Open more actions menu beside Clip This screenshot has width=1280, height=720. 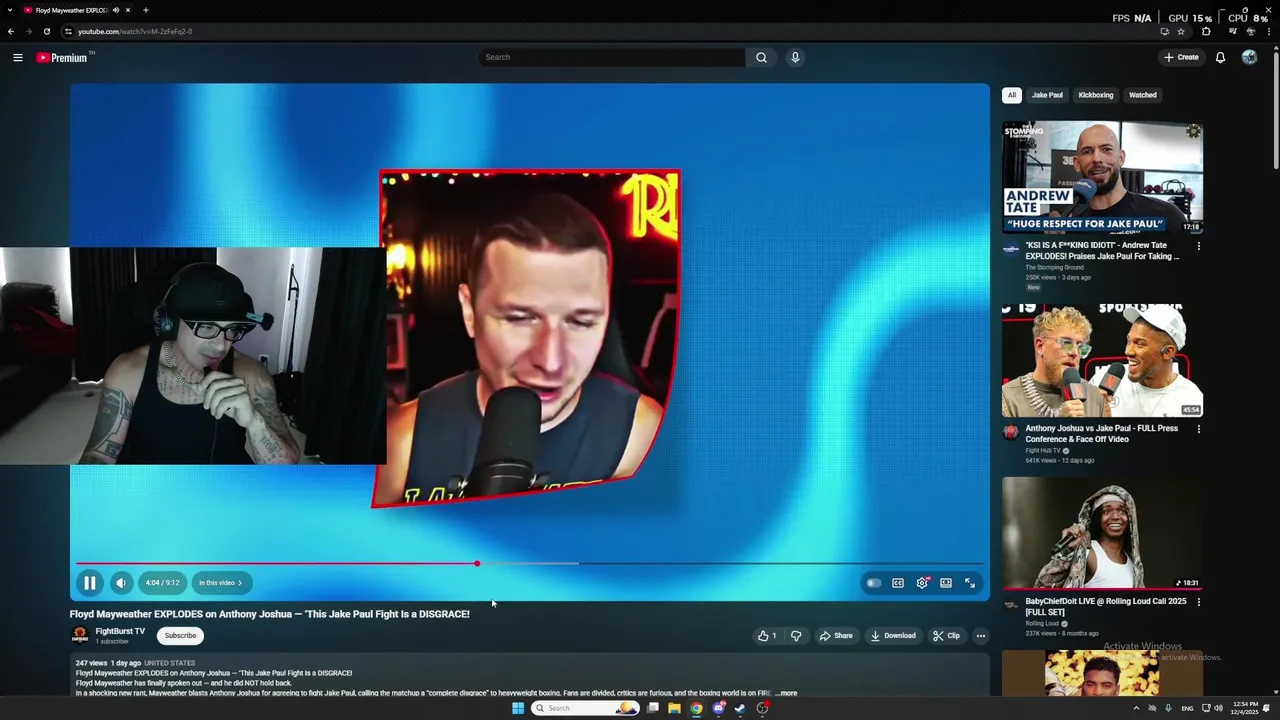pyautogui.click(x=980, y=636)
